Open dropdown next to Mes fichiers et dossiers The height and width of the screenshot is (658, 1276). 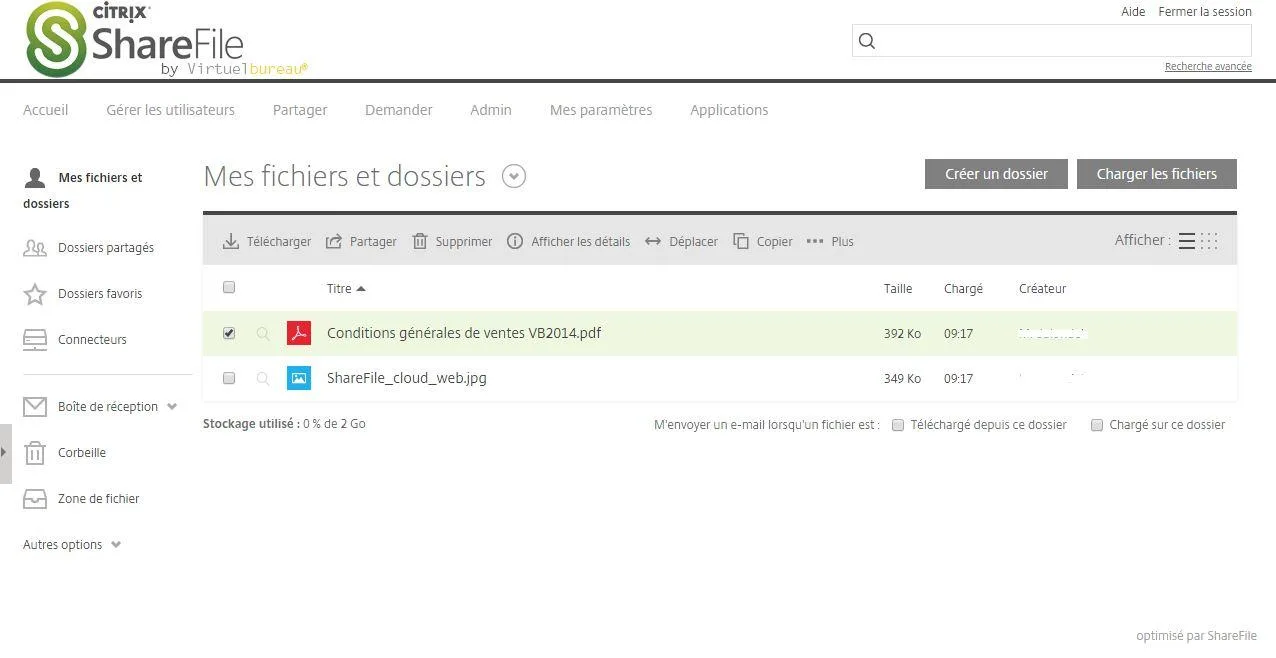coord(514,177)
